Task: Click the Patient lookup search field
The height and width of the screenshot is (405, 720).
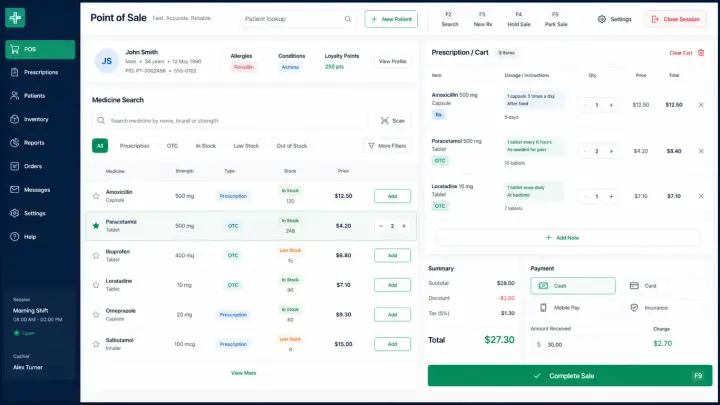Action: click(x=298, y=19)
